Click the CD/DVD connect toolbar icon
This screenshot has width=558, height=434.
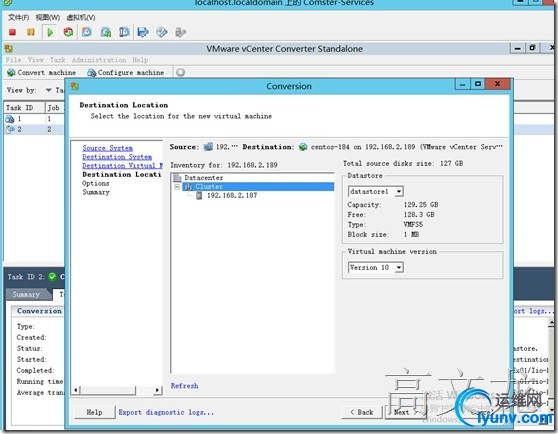[162, 32]
